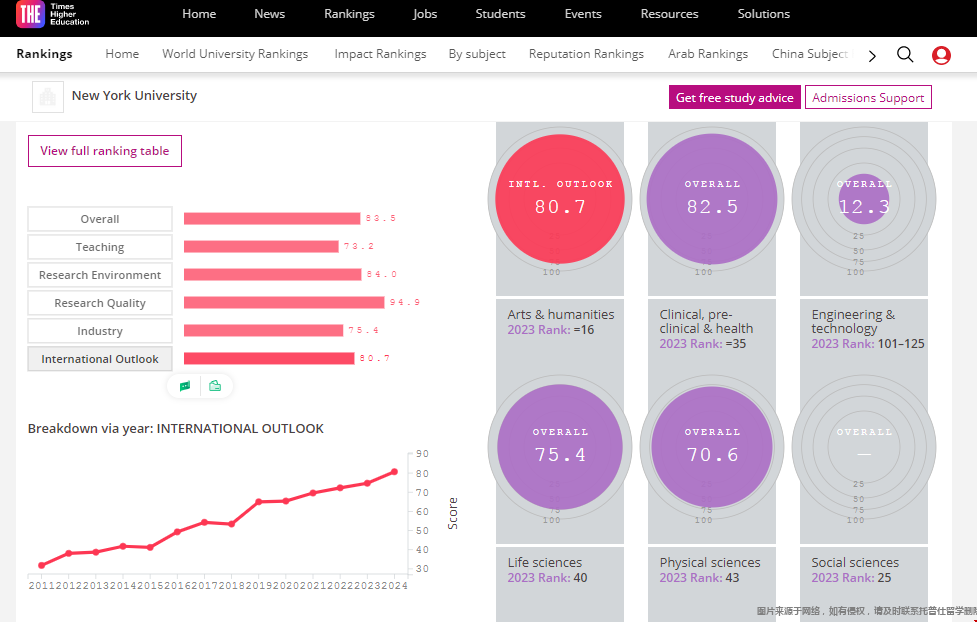Click Get free study advice button
Viewport: 977px width, 622px height.
pyautogui.click(x=735, y=97)
